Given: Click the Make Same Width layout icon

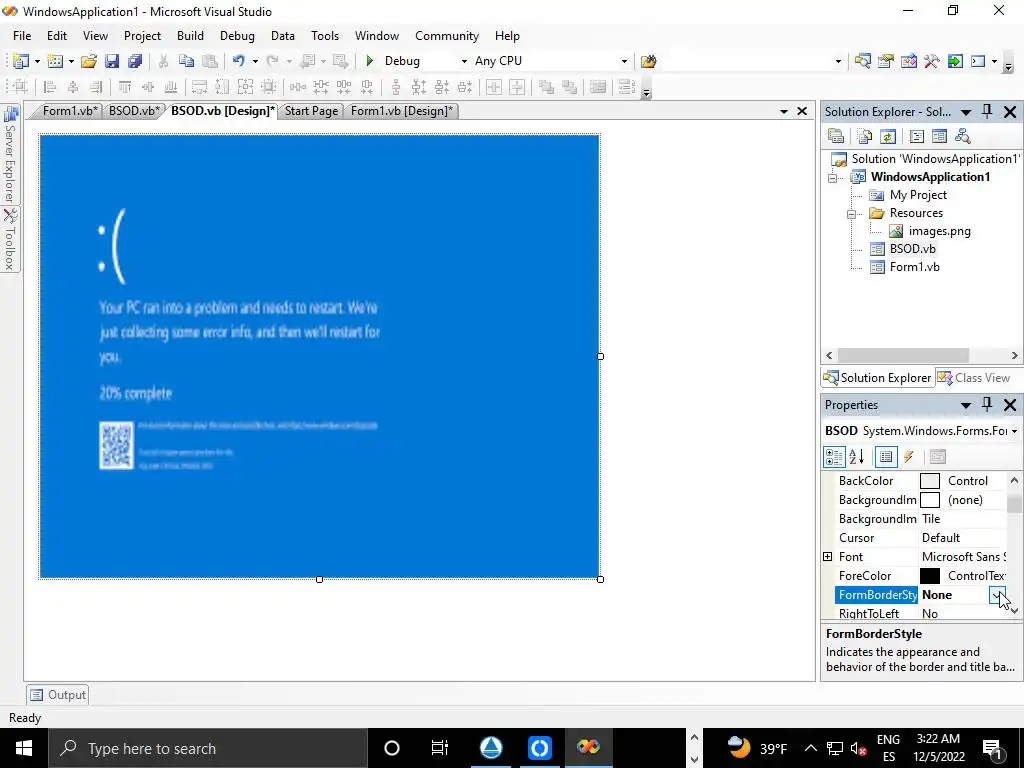Looking at the screenshot, I should pos(199,87).
